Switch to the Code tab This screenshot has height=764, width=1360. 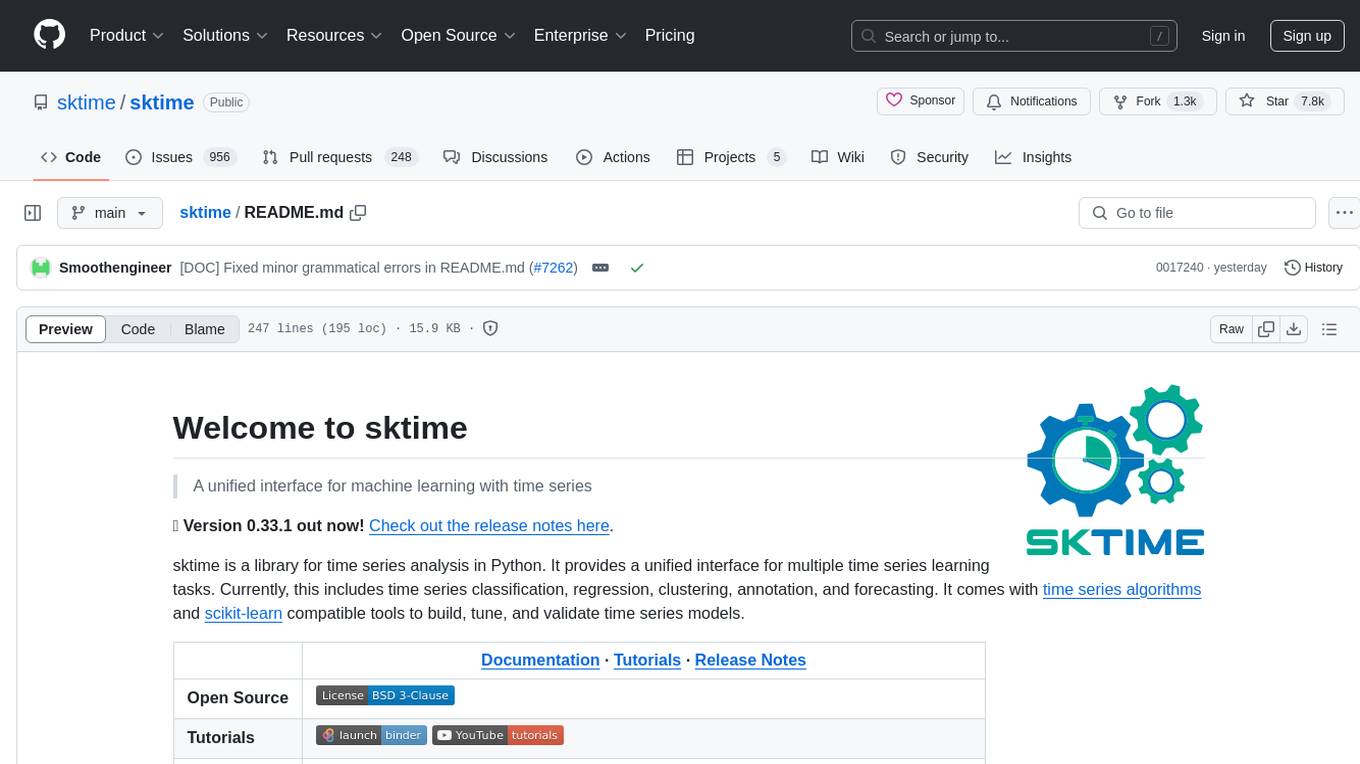click(71, 157)
